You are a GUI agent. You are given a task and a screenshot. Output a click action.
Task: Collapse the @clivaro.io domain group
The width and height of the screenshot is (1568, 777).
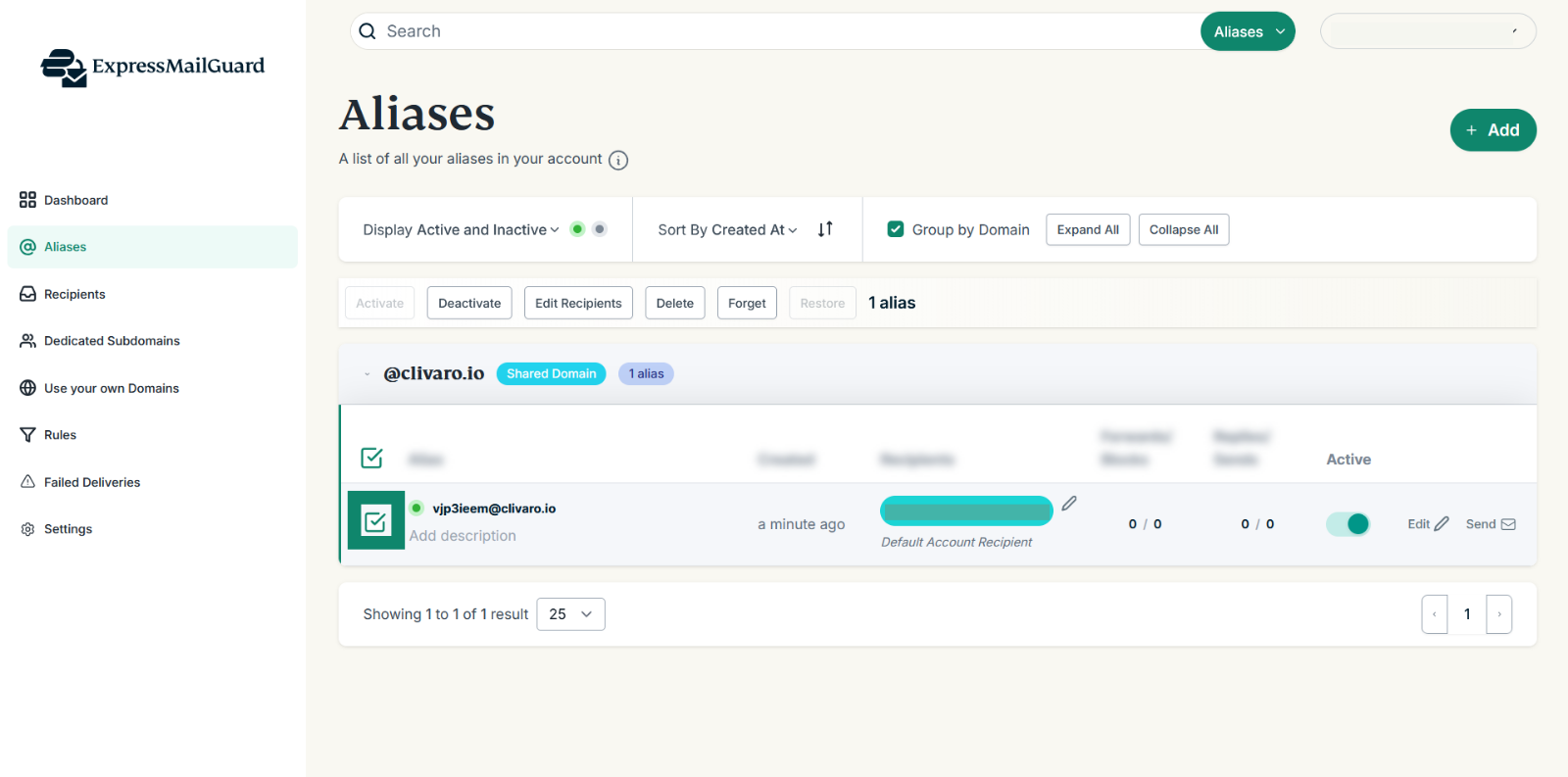(x=367, y=374)
